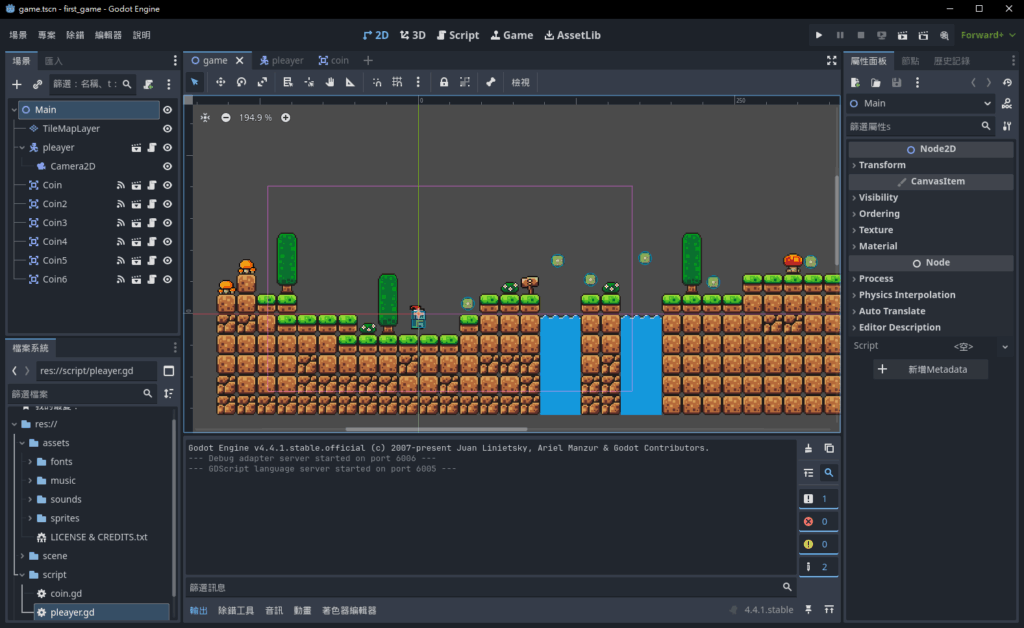Expand the sprites folder
Screen dimensions: 1024x628
(30, 518)
